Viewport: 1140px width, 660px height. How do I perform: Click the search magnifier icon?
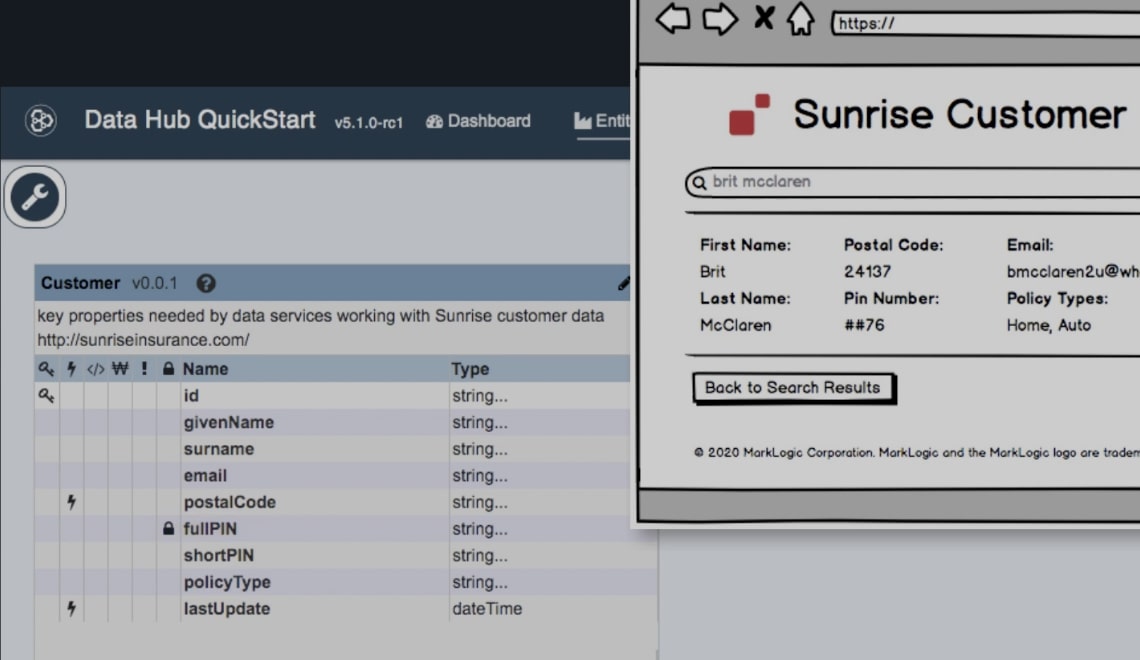(699, 182)
